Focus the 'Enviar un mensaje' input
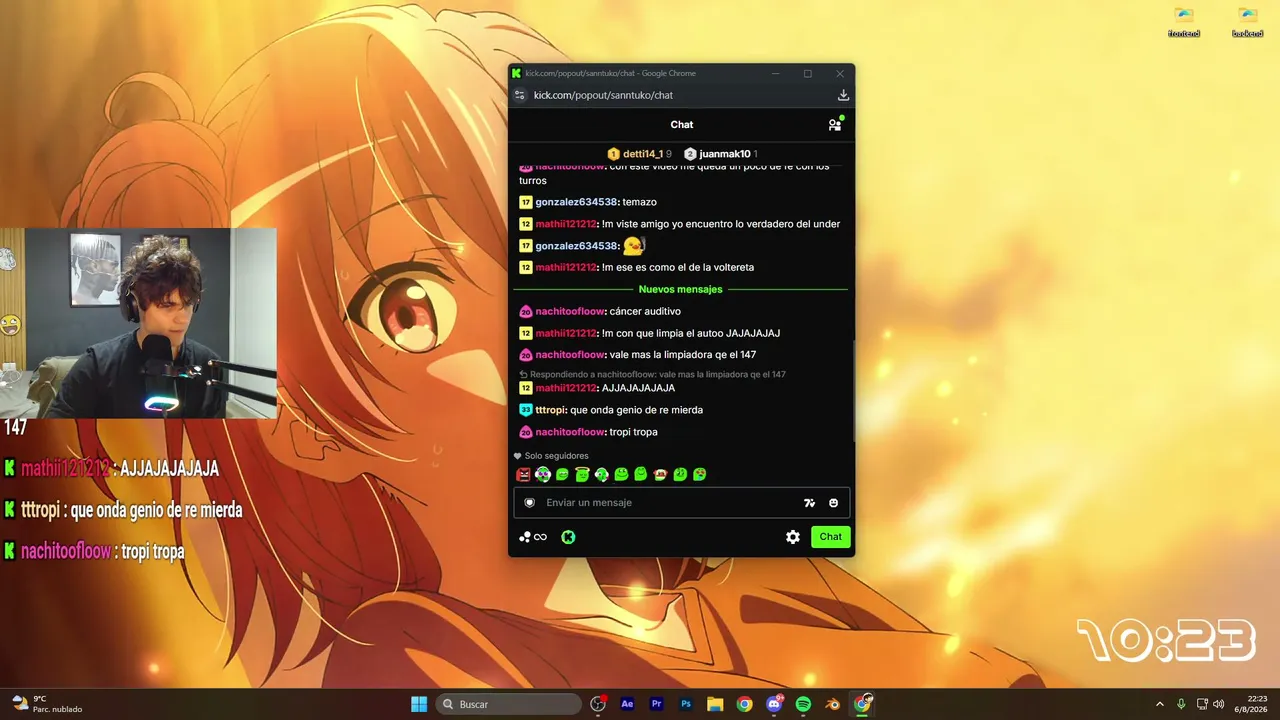 click(x=682, y=503)
